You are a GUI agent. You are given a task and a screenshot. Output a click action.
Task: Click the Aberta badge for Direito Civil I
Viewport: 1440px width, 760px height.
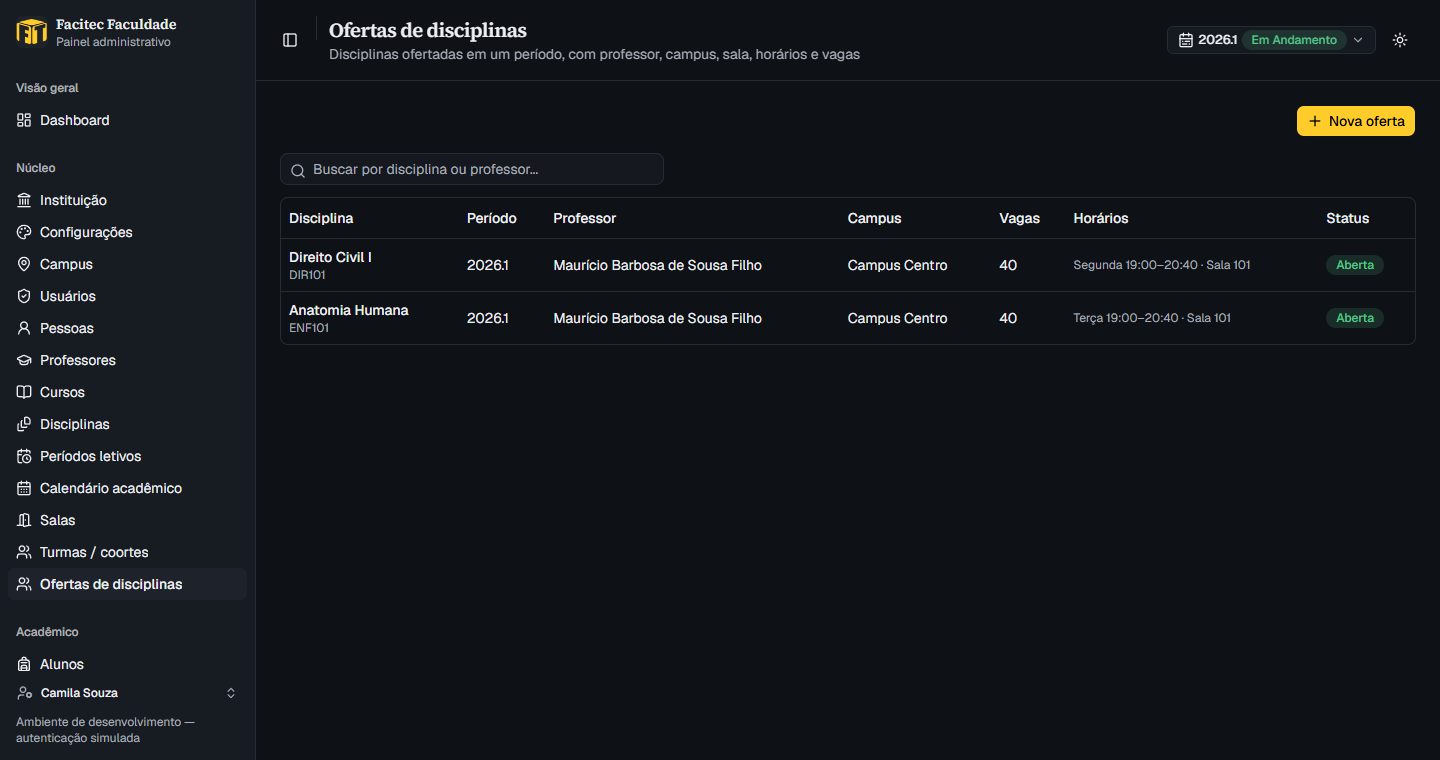[1355, 265]
